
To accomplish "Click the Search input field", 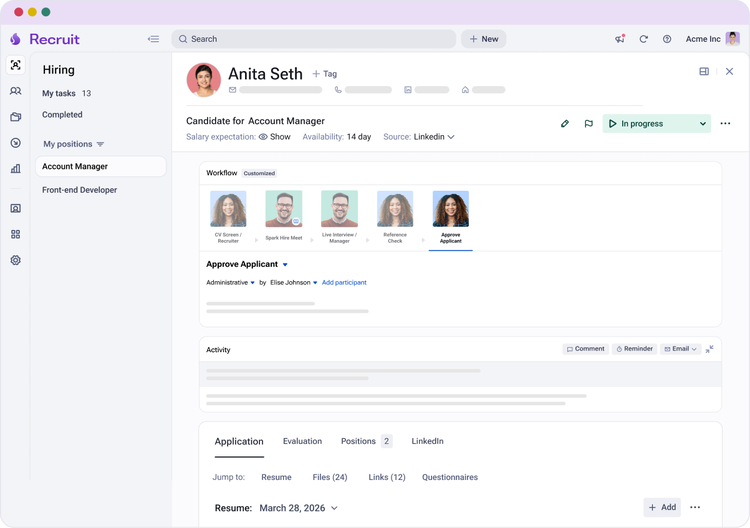I will pyautogui.click(x=314, y=39).
